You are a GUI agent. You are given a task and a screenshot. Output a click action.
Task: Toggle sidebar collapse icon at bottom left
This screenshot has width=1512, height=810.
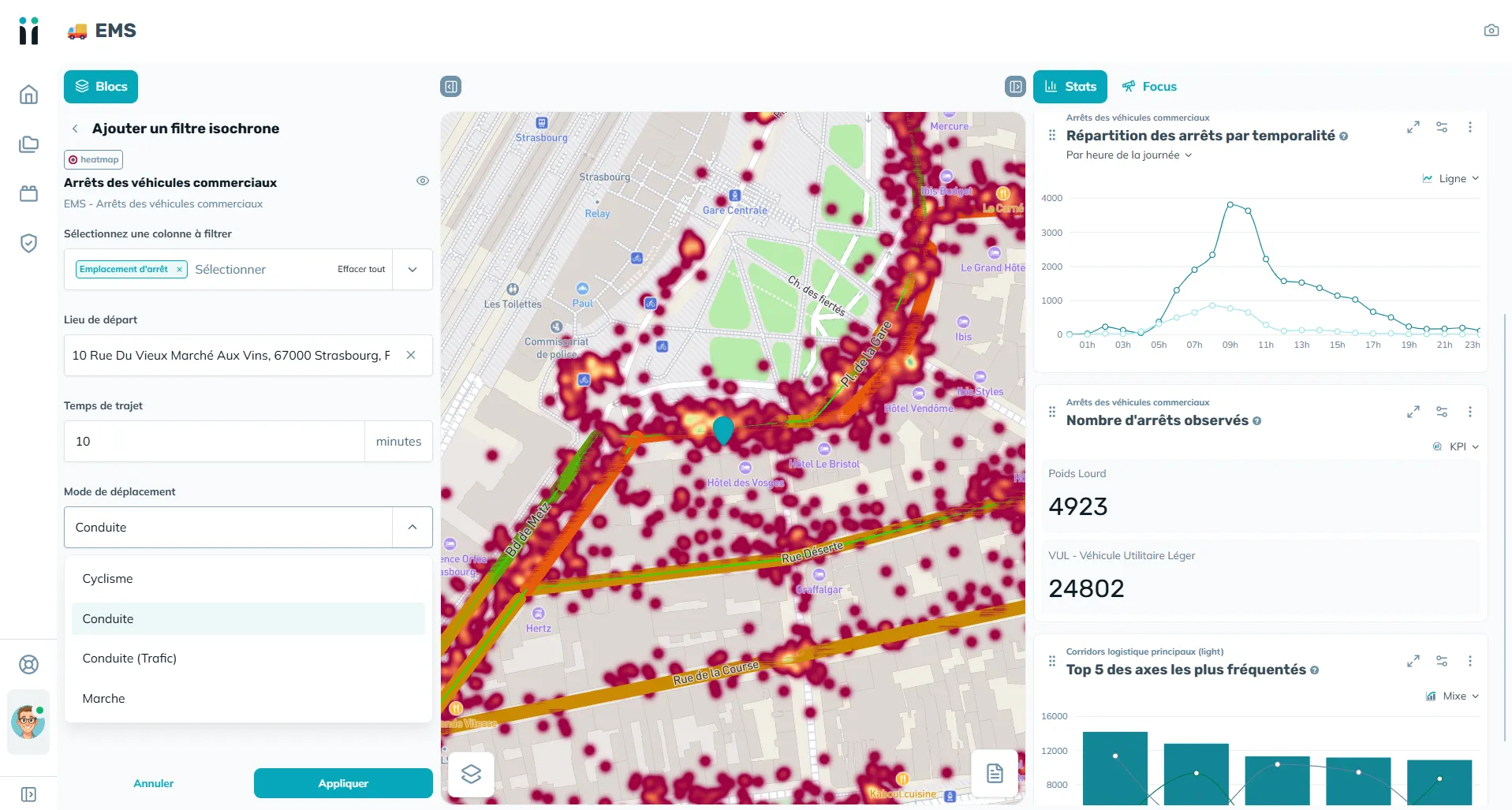pyautogui.click(x=28, y=794)
